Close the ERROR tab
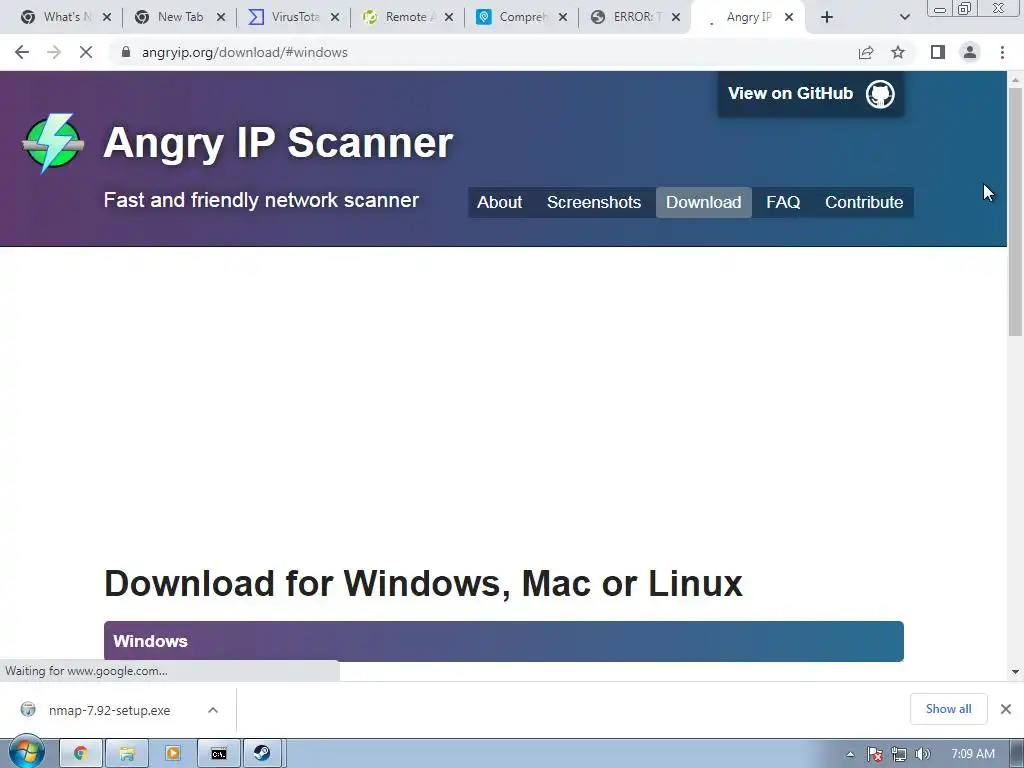The image size is (1024, 768). click(676, 17)
